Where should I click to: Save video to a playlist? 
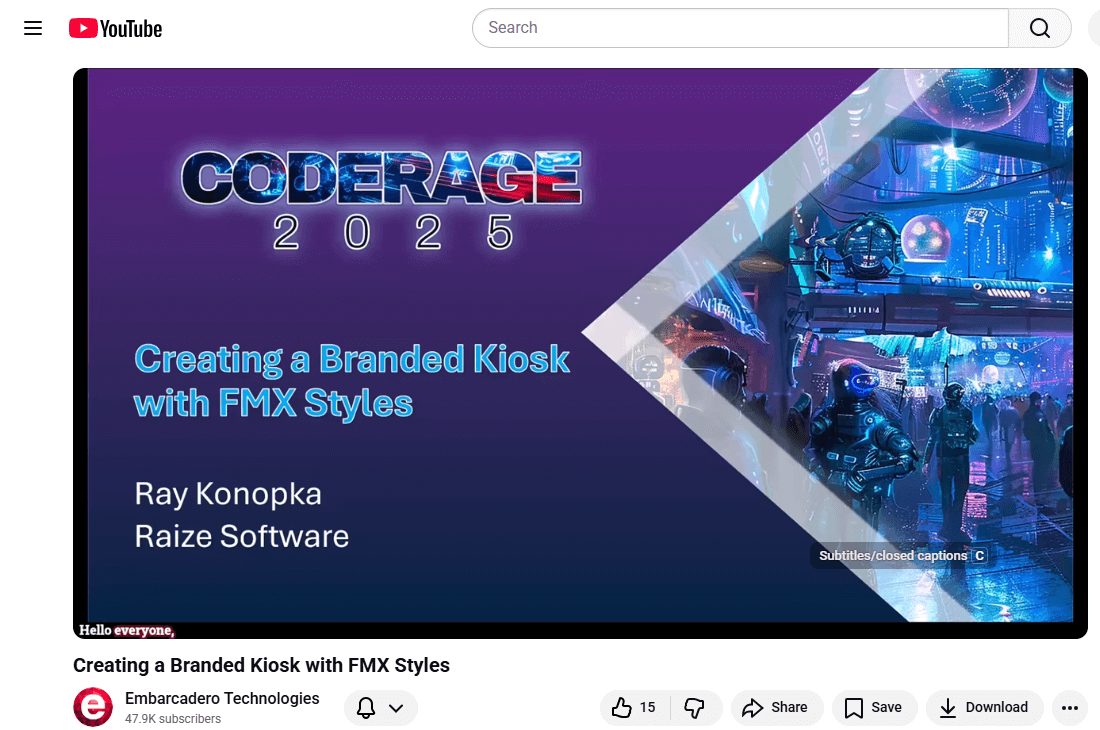click(x=874, y=708)
